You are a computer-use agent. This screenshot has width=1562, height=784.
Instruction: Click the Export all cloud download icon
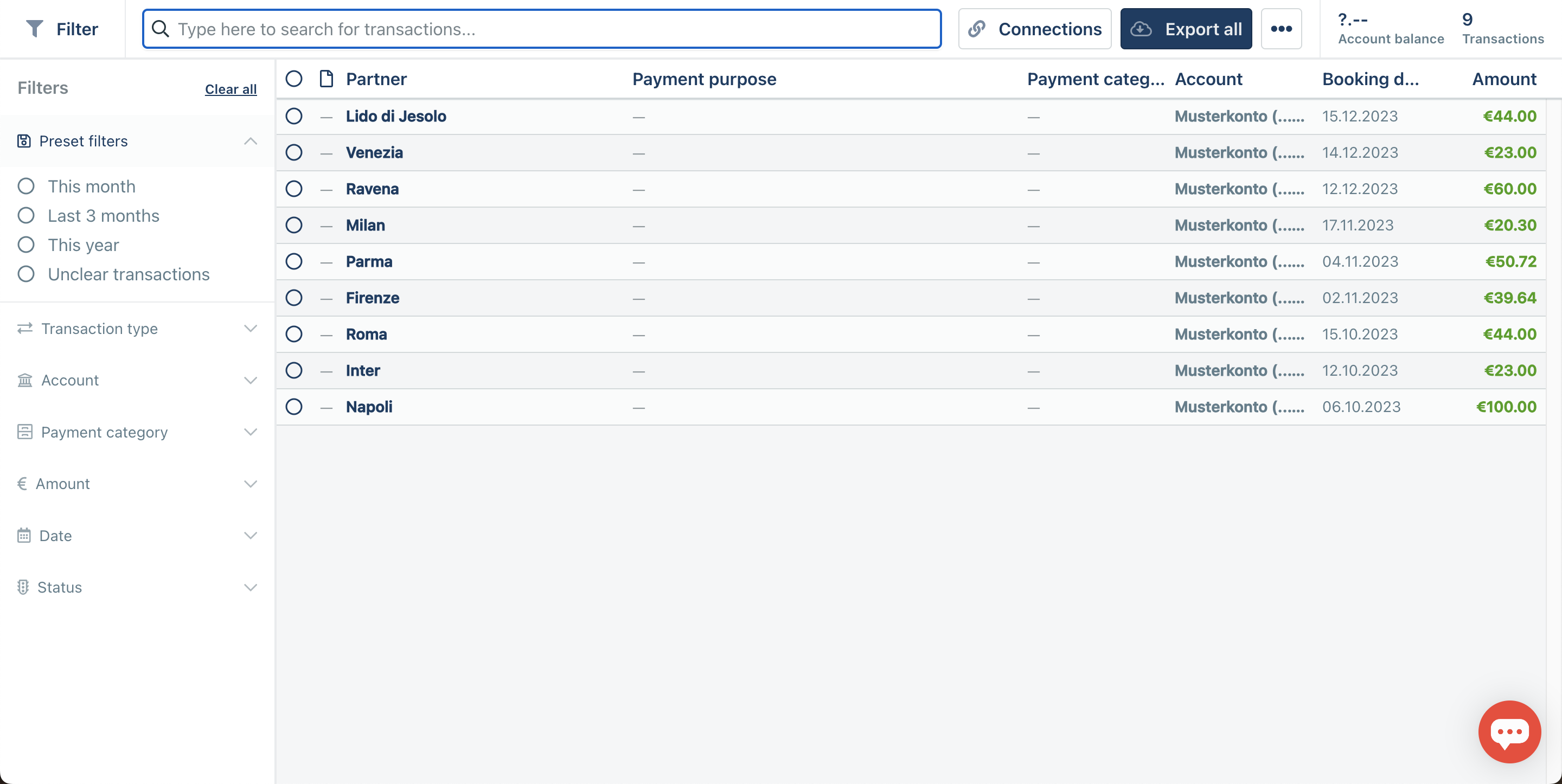pos(1141,29)
